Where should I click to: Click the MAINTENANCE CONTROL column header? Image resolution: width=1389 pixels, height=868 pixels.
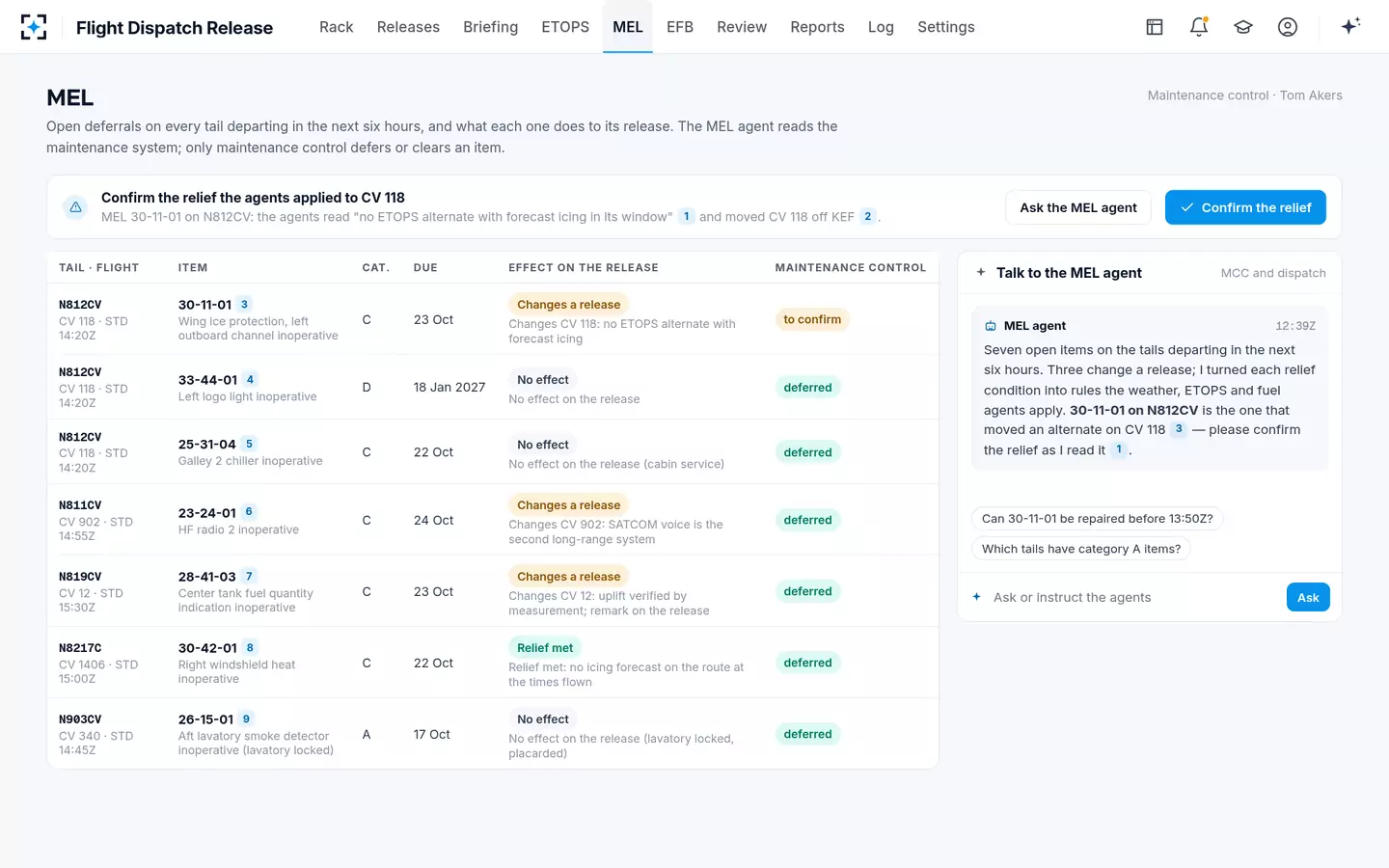tap(851, 268)
